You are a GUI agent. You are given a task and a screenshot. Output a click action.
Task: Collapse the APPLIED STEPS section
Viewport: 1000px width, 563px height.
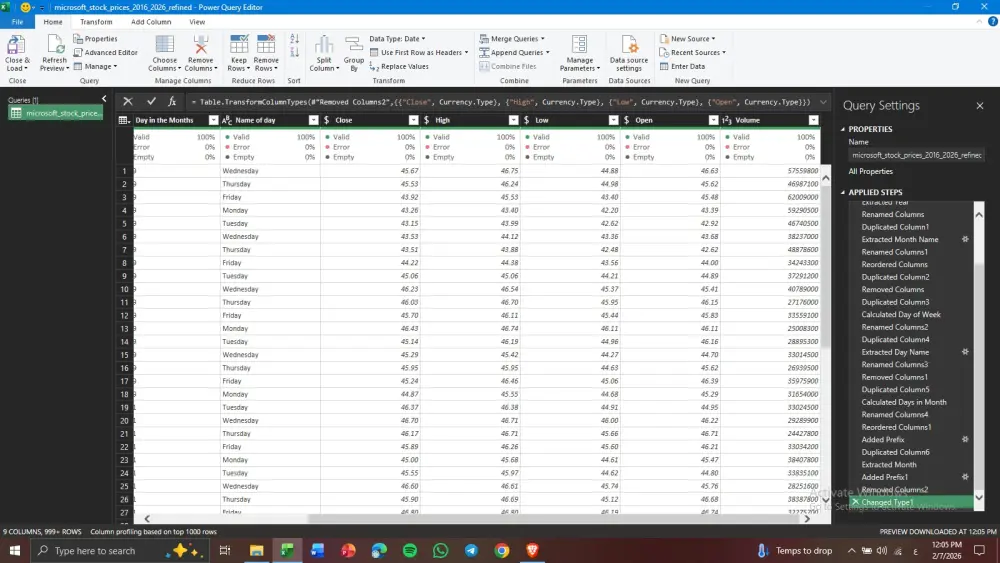[x=843, y=193]
